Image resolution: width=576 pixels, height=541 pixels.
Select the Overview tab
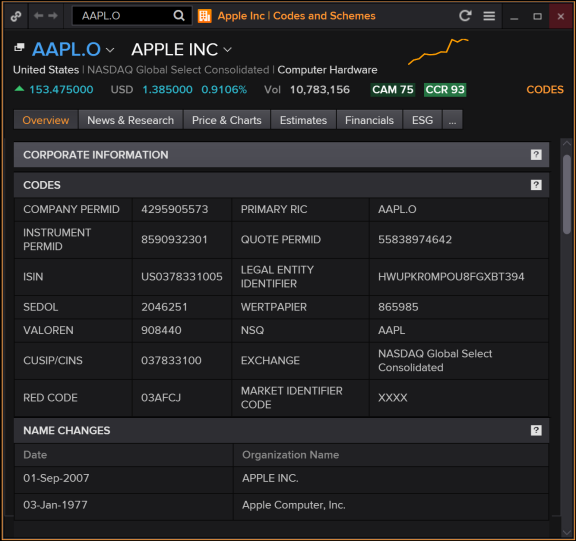46,120
